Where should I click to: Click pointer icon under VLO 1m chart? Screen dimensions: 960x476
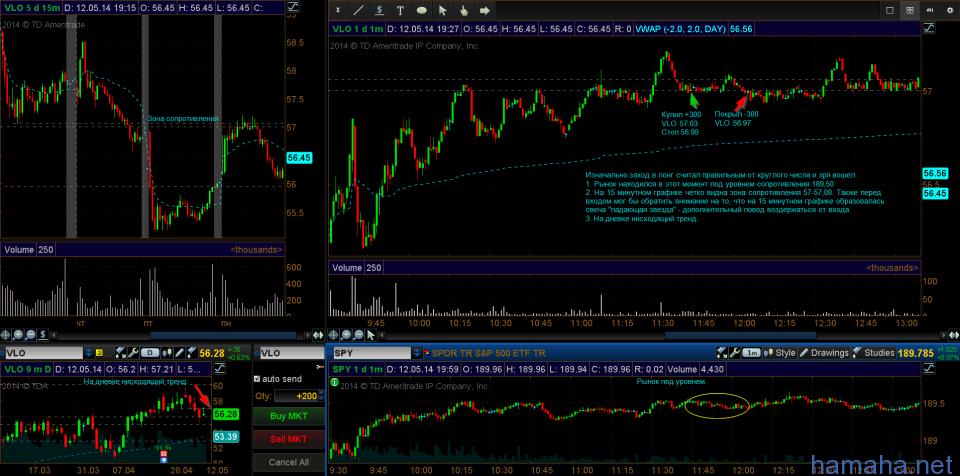(370, 334)
